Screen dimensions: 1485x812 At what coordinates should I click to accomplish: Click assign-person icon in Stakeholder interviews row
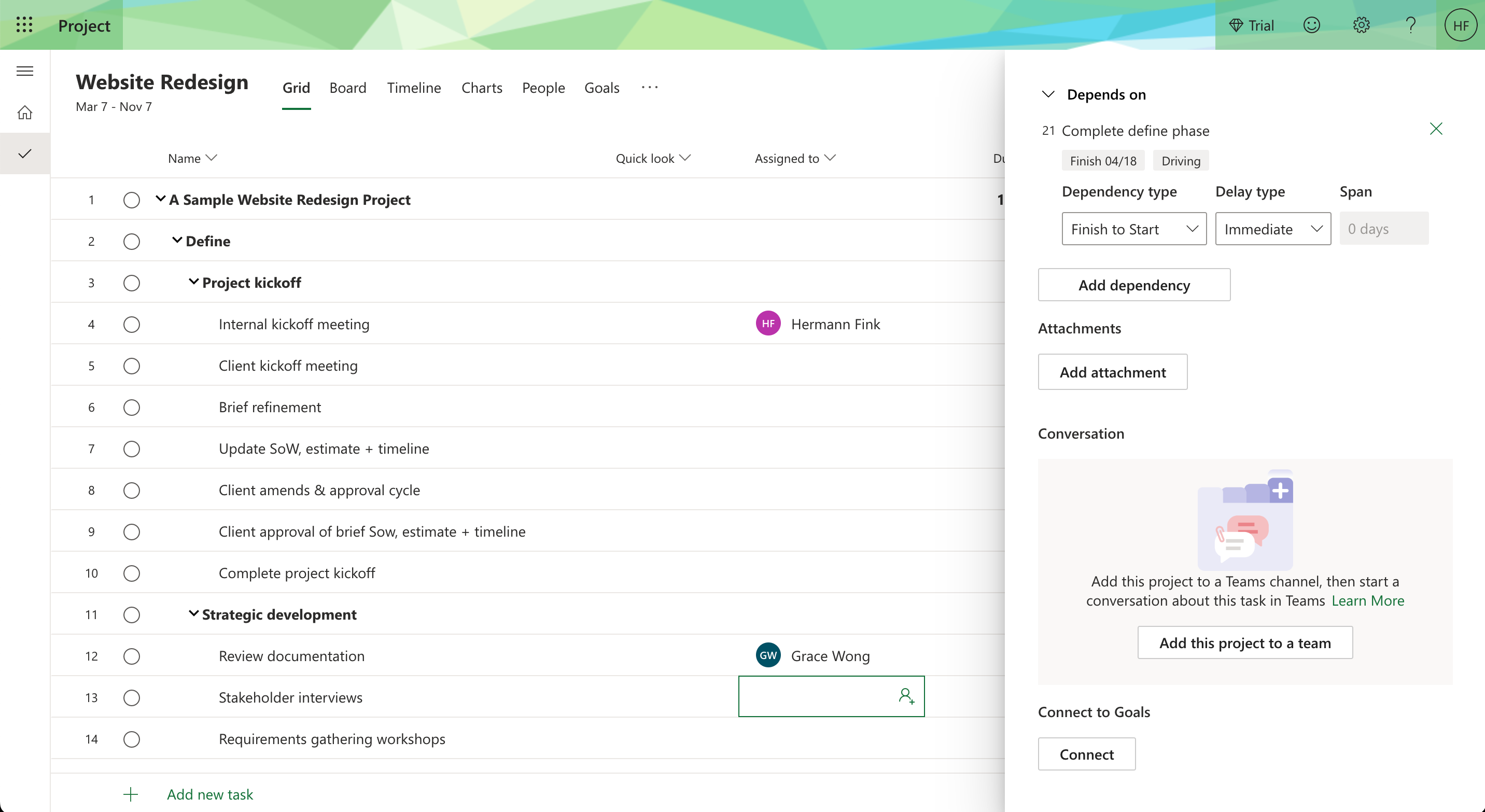pyautogui.click(x=906, y=696)
